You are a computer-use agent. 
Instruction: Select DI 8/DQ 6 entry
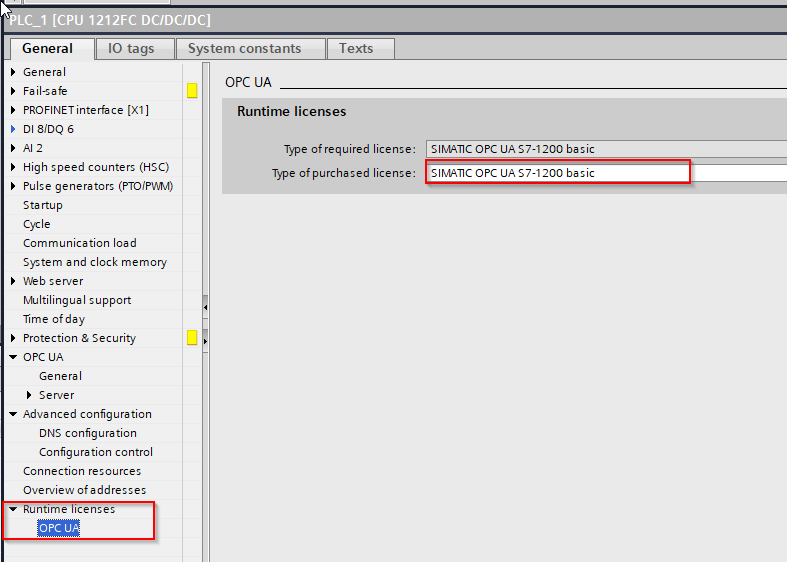48,129
